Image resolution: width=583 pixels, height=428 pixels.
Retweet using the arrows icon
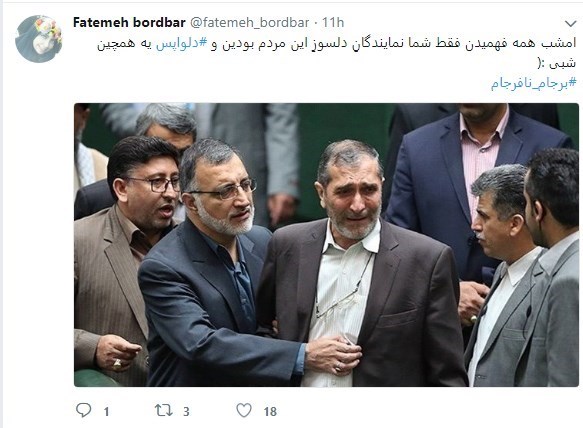click(164, 411)
